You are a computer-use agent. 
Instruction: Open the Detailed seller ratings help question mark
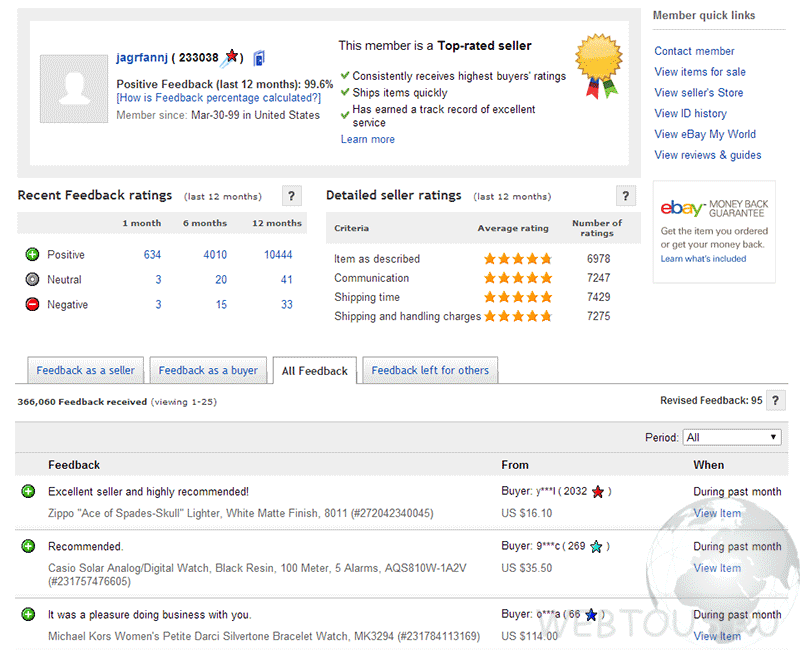[626, 196]
